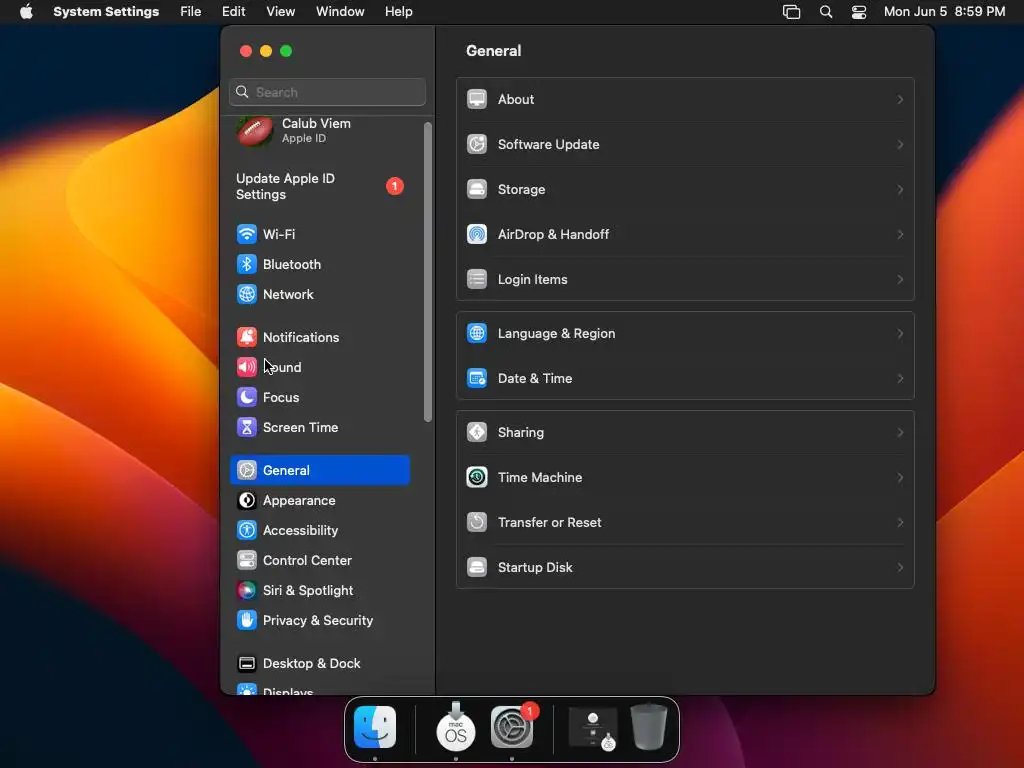Expand Startup Disk chevron
The image size is (1024, 768).
[900, 567]
